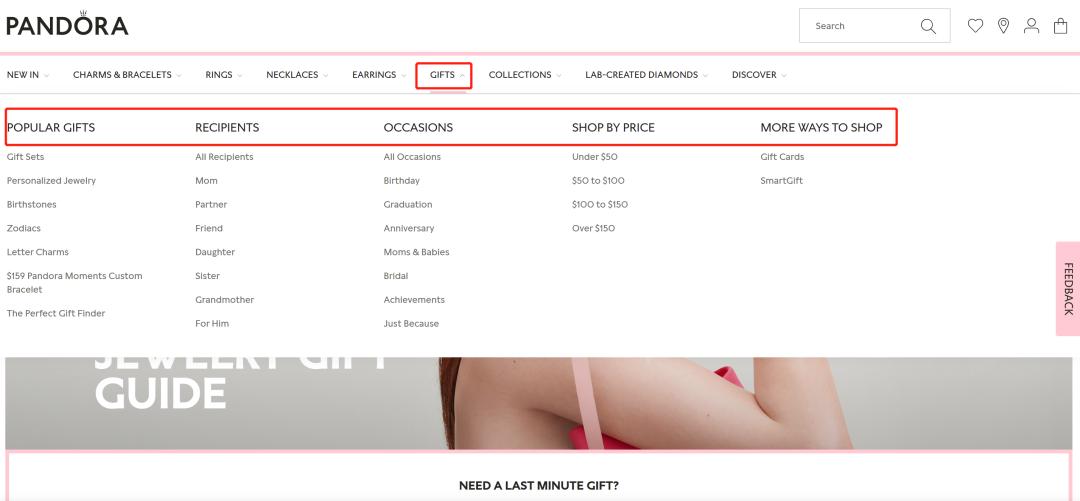This screenshot has width=1080, height=501.
Task: Browse Just Because gifts
Action: (411, 323)
